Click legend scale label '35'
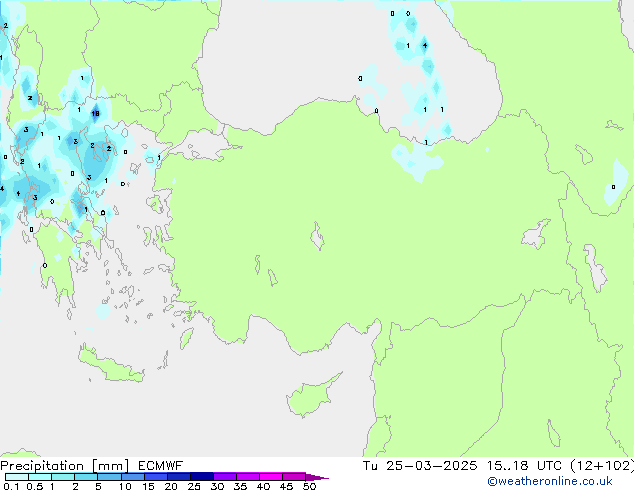The height and width of the screenshot is (490, 634). coord(240,486)
